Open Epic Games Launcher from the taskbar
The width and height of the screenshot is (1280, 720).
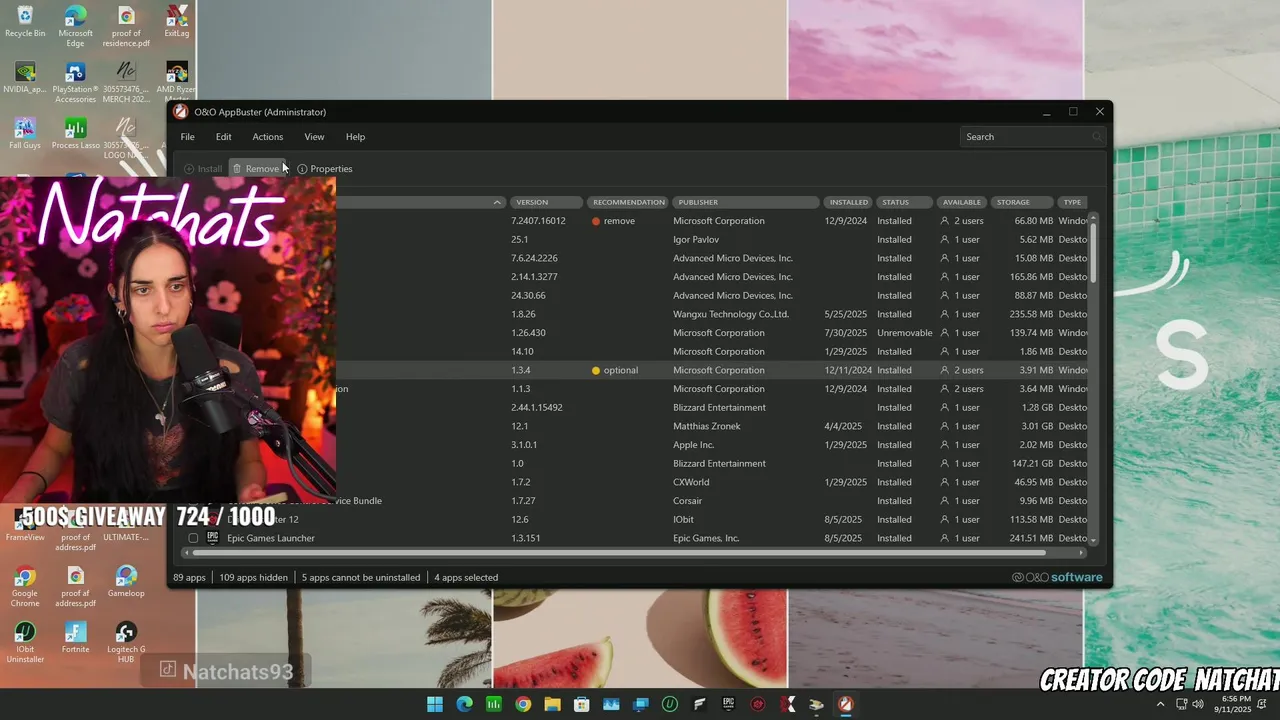coord(728,704)
